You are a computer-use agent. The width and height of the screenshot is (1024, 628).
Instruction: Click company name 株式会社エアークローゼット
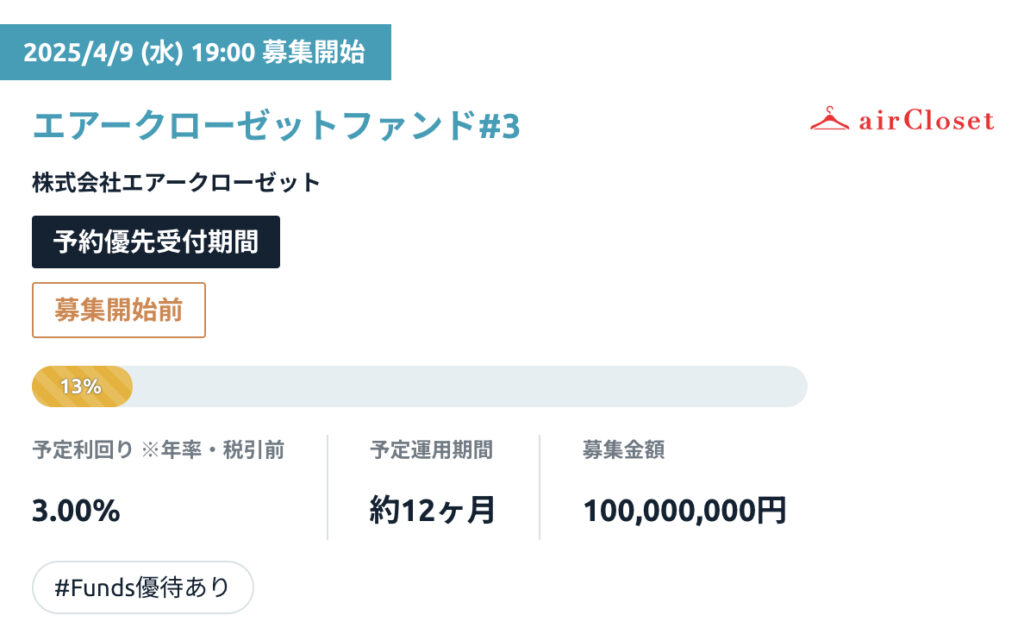pos(176,182)
